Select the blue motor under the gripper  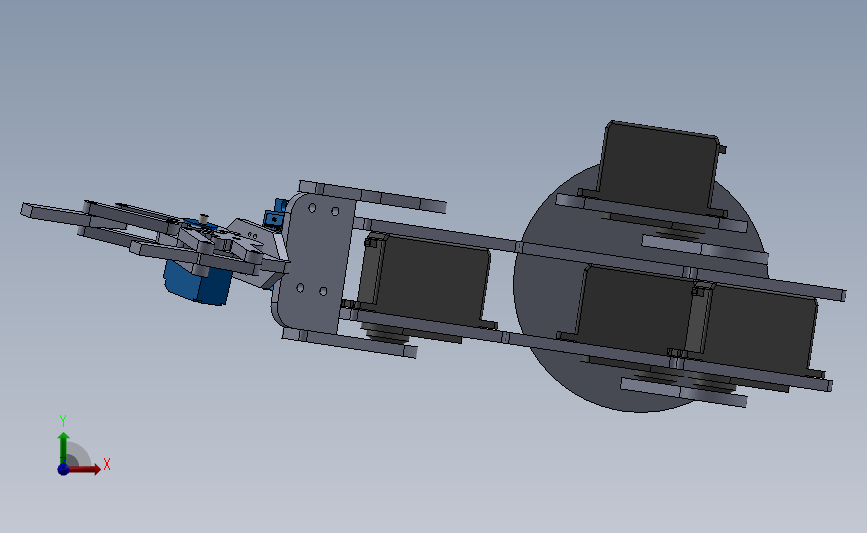197,284
